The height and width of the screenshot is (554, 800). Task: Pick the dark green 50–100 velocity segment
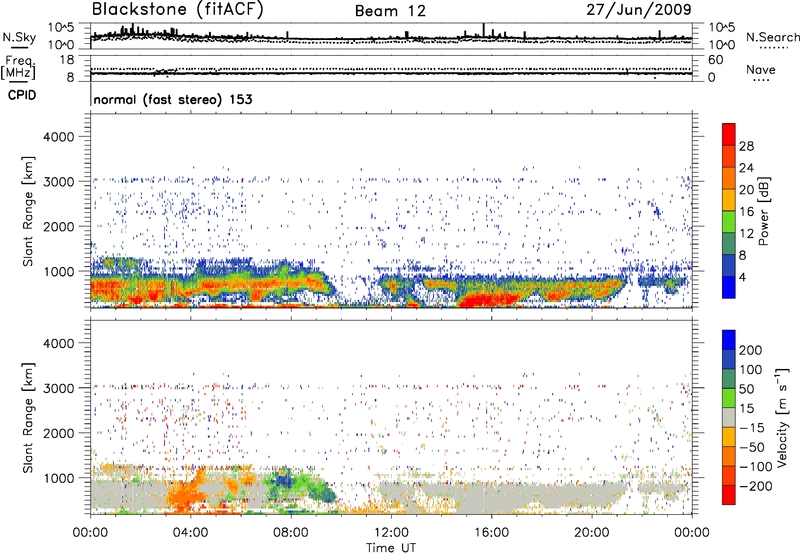tap(729, 379)
